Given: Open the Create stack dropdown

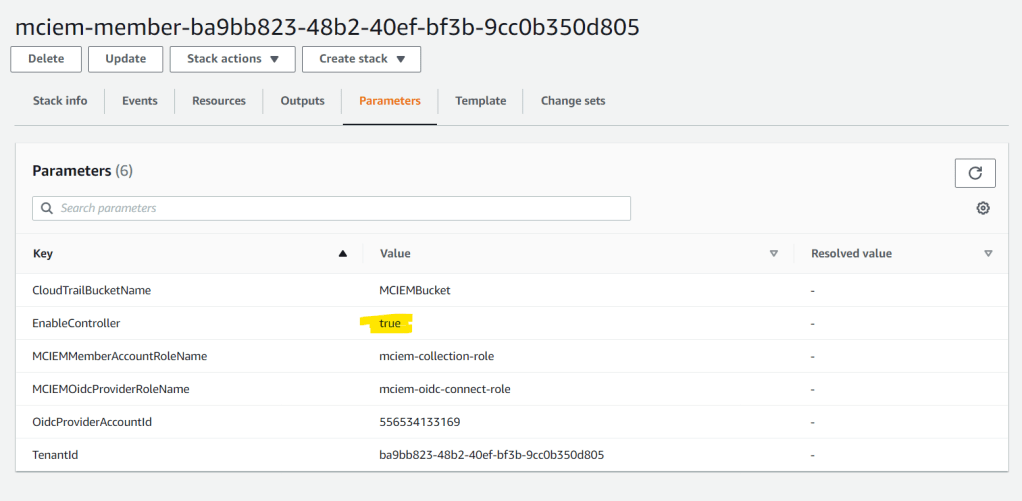Looking at the screenshot, I should click(x=361, y=59).
